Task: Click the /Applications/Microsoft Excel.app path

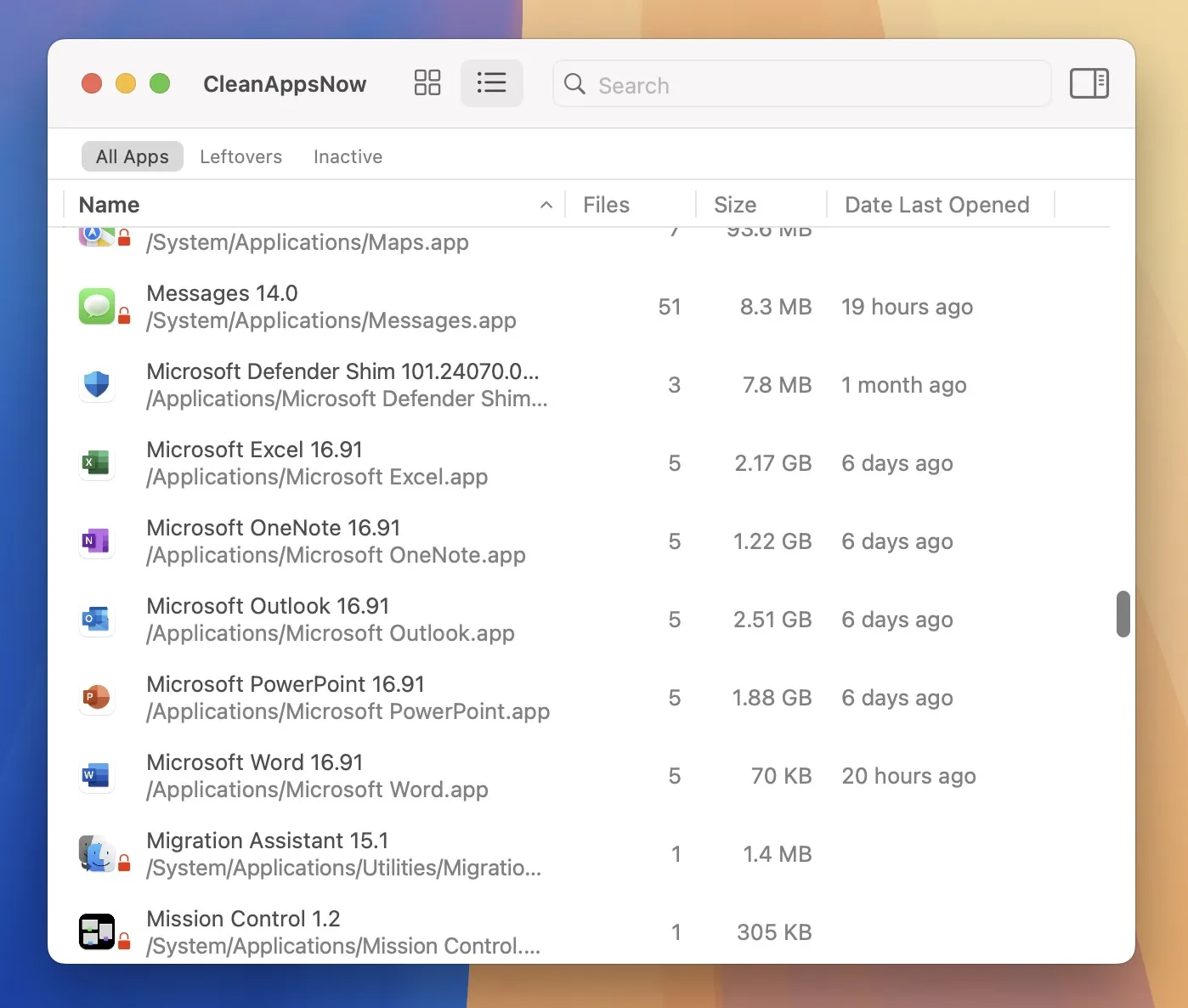Action: pos(317,477)
